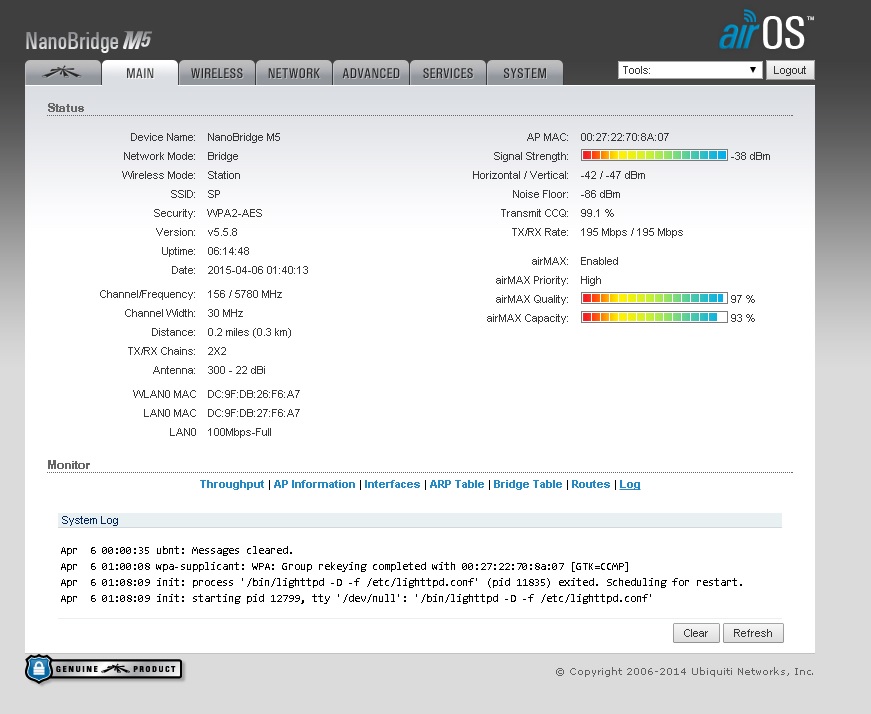
Task: Open the AP Information link
Action: pyautogui.click(x=314, y=484)
